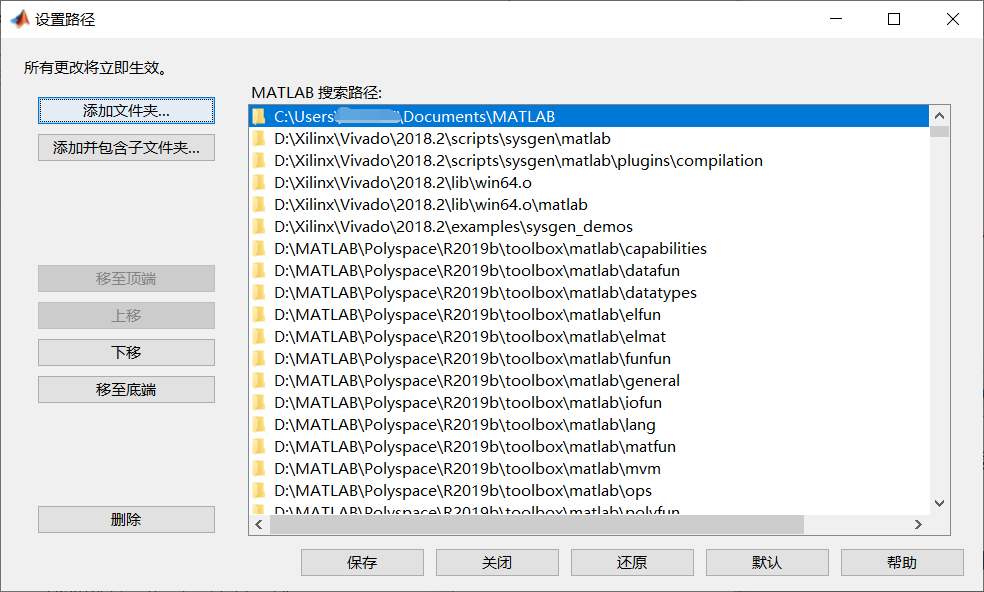Move selected path down with 下移

126,352
